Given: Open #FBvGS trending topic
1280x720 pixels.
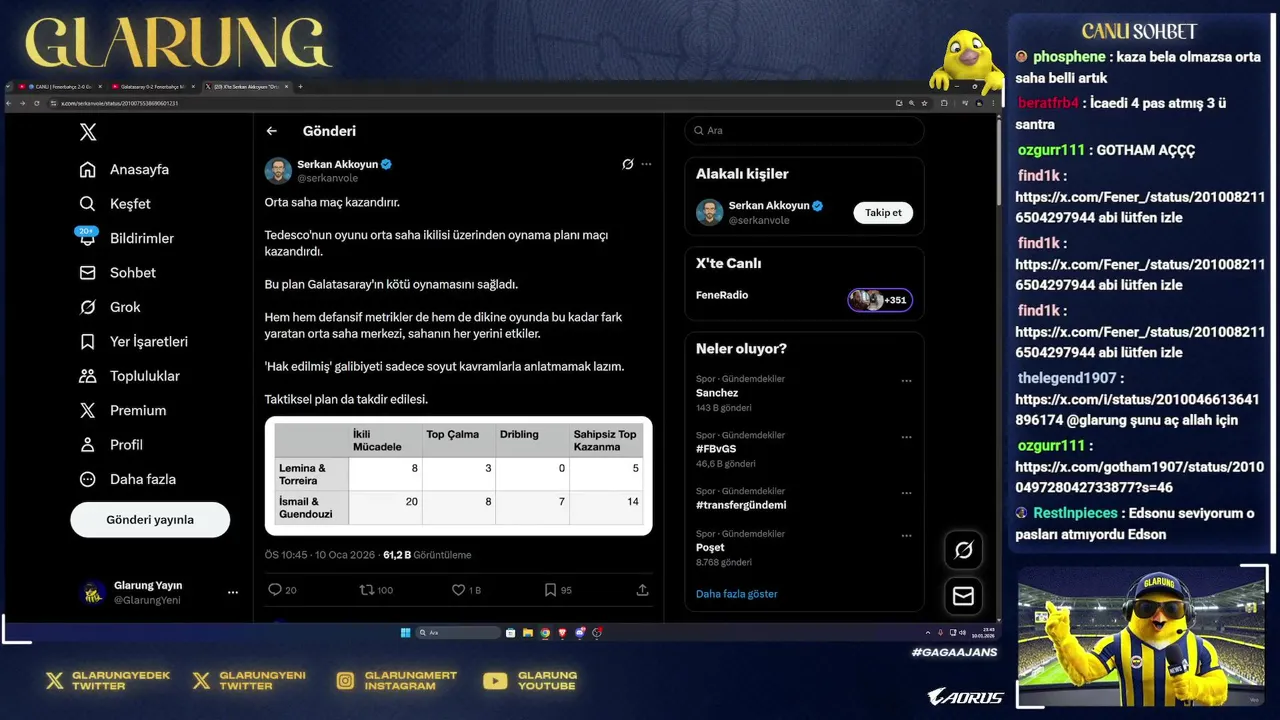Looking at the screenshot, I should click(718, 449).
